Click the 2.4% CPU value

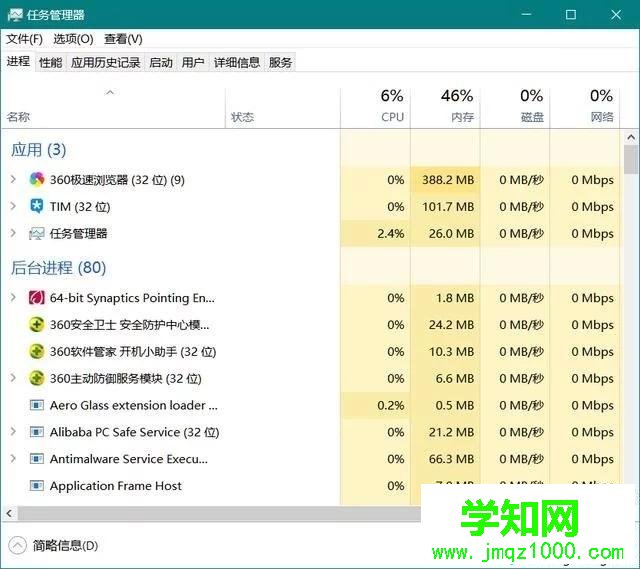click(391, 233)
